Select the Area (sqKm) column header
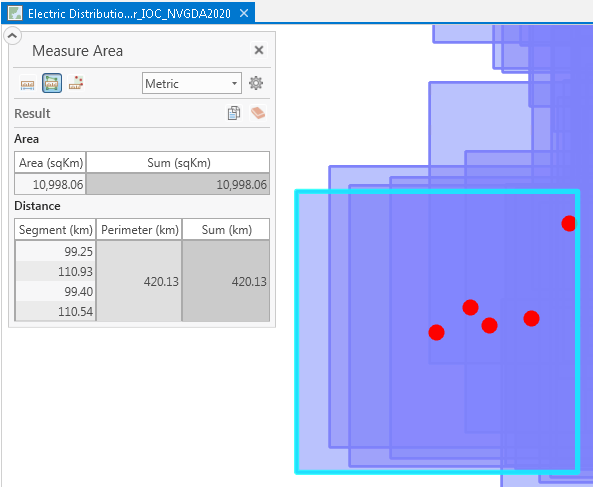 (x=50, y=163)
